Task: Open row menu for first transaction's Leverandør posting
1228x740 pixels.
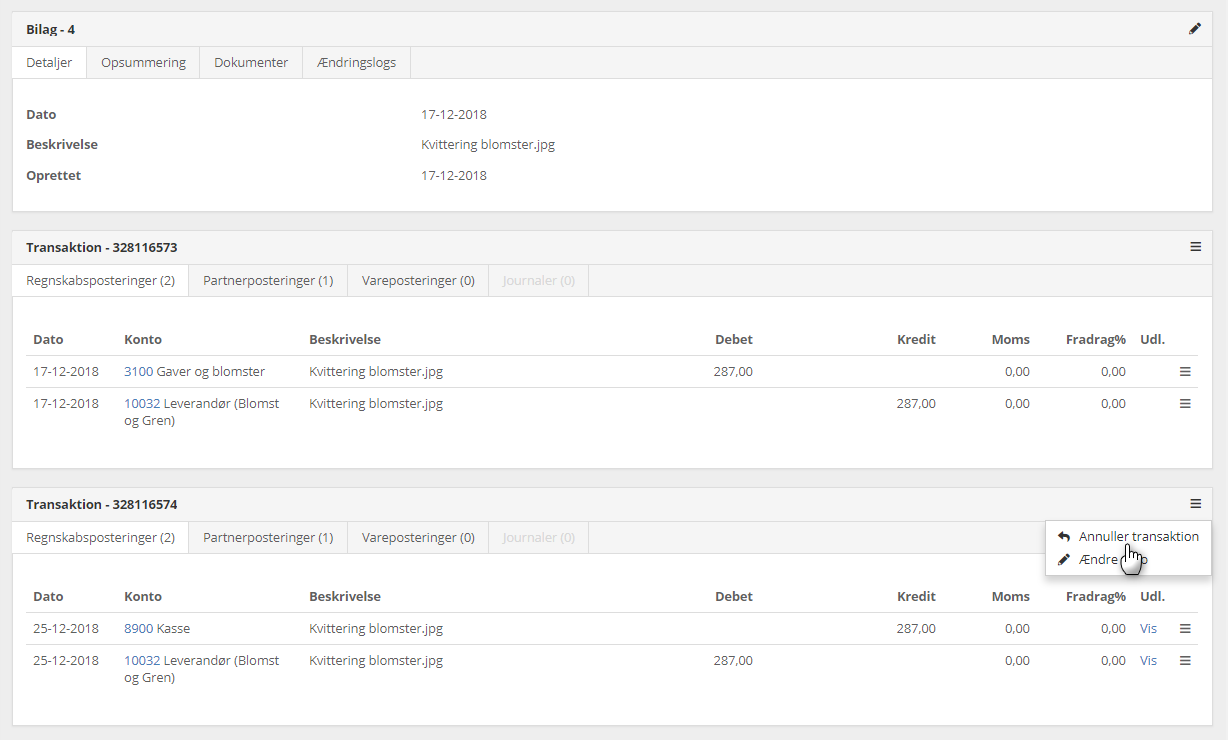Action: [x=1185, y=404]
